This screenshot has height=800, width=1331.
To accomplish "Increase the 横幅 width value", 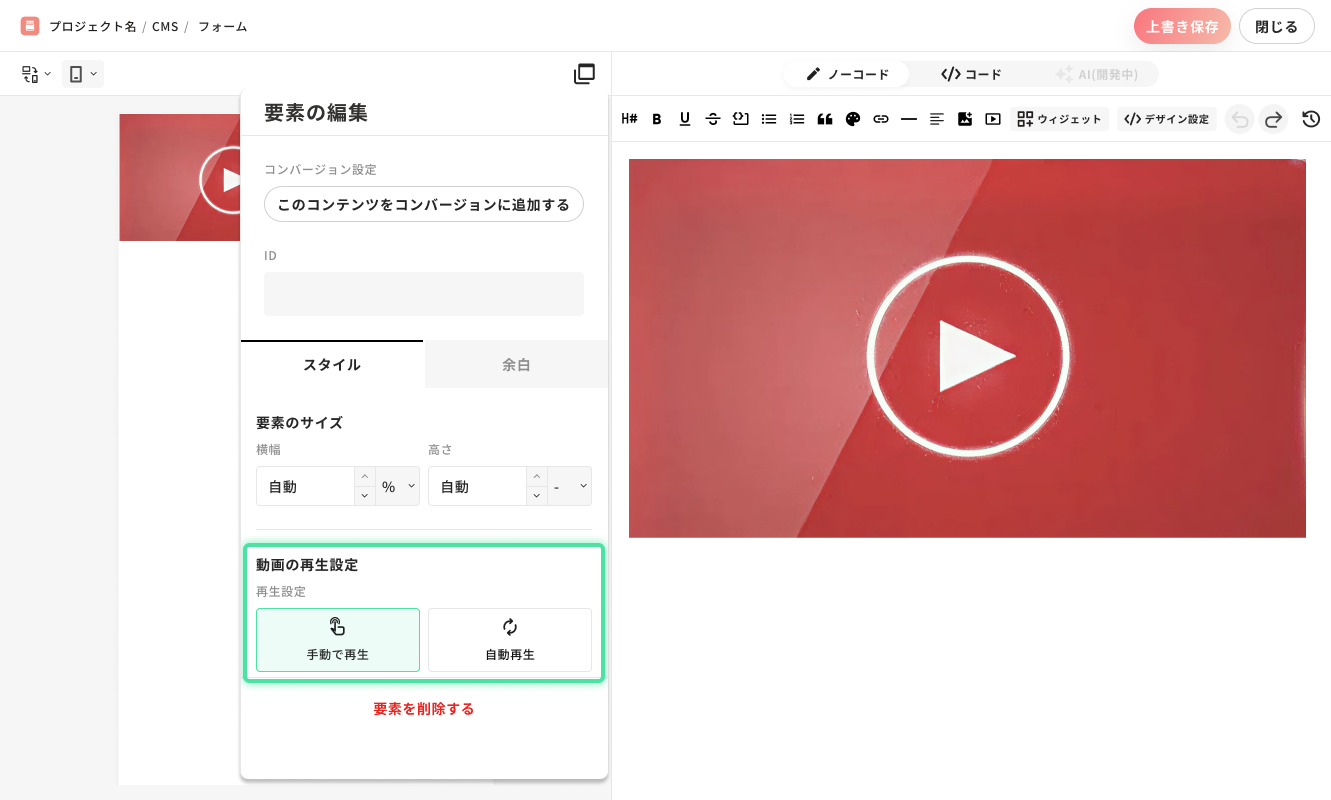I will pos(365,477).
